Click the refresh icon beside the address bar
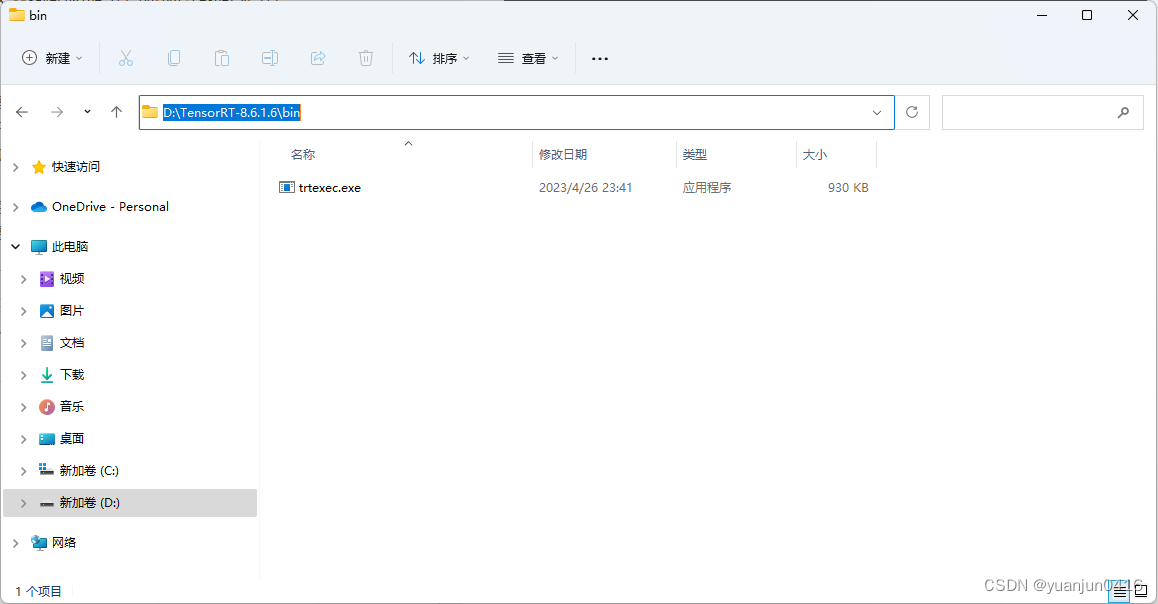This screenshot has width=1158, height=604. click(911, 112)
